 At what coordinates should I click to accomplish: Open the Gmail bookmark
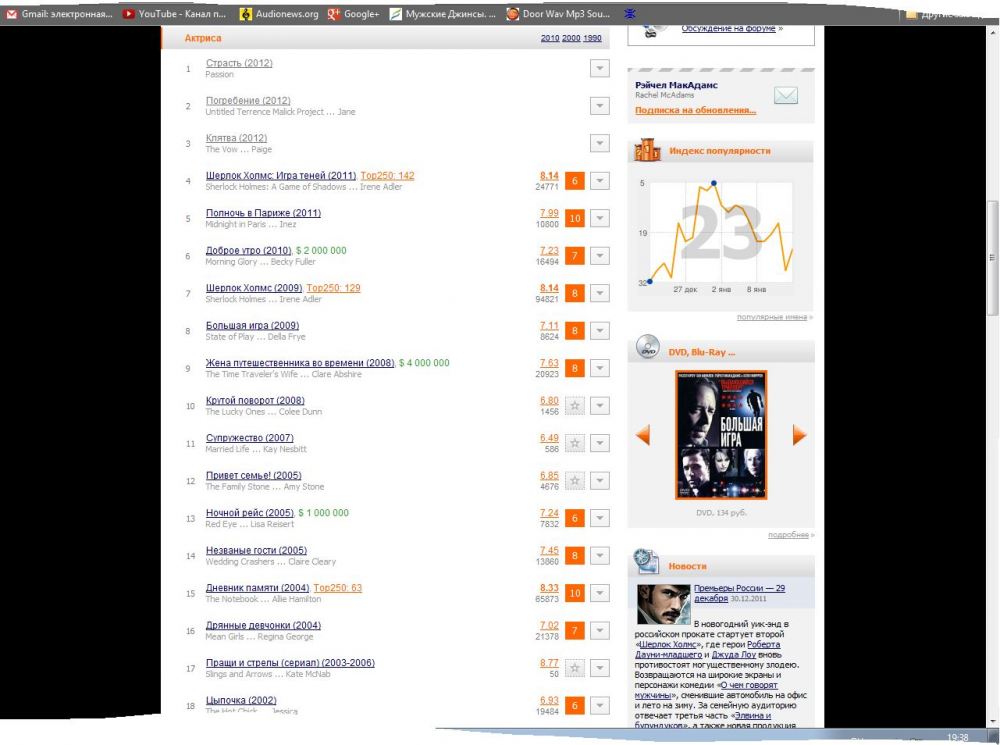(x=59, y=13)
